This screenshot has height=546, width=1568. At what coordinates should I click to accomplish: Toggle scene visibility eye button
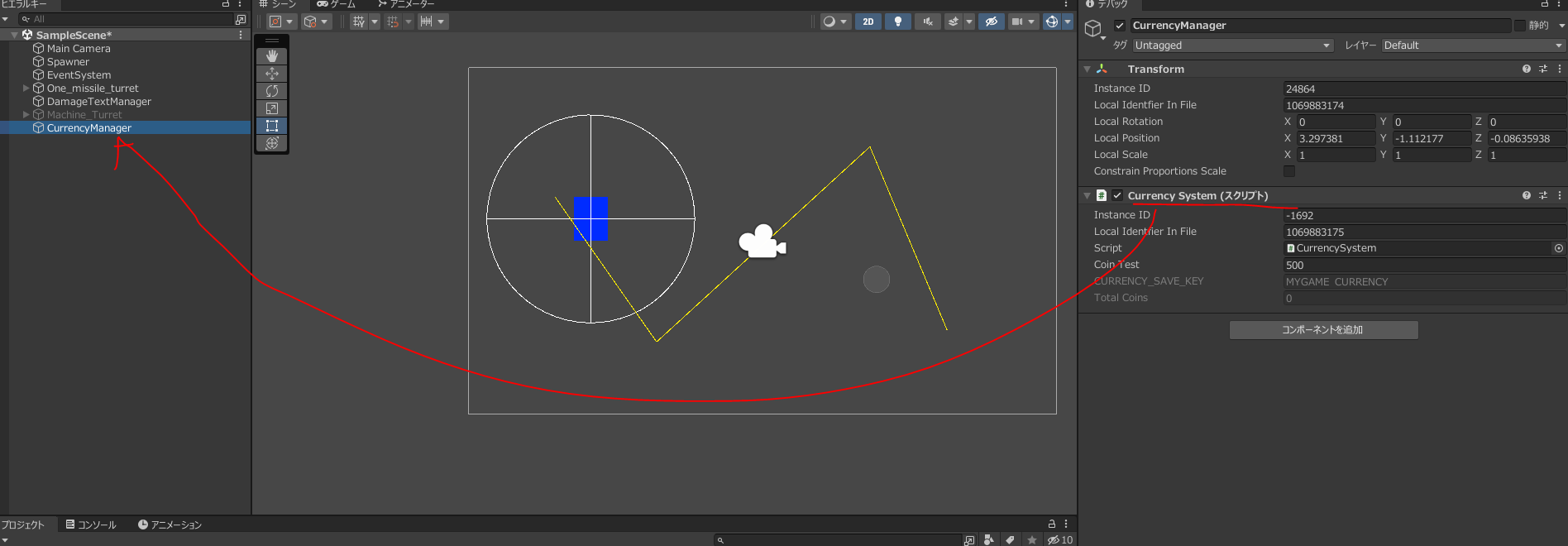click(991, 22)
